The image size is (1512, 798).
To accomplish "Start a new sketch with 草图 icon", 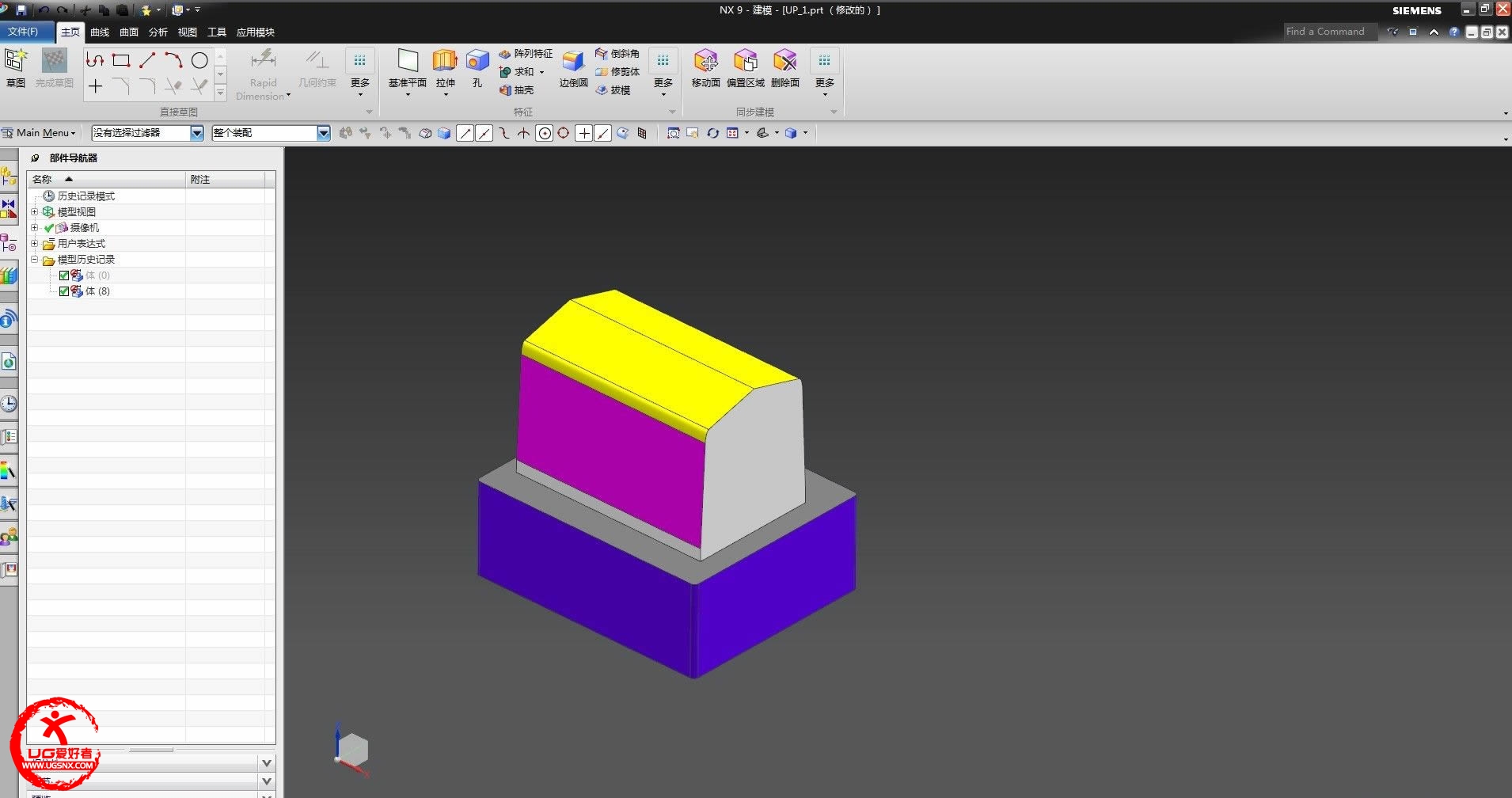I will 16,67.
